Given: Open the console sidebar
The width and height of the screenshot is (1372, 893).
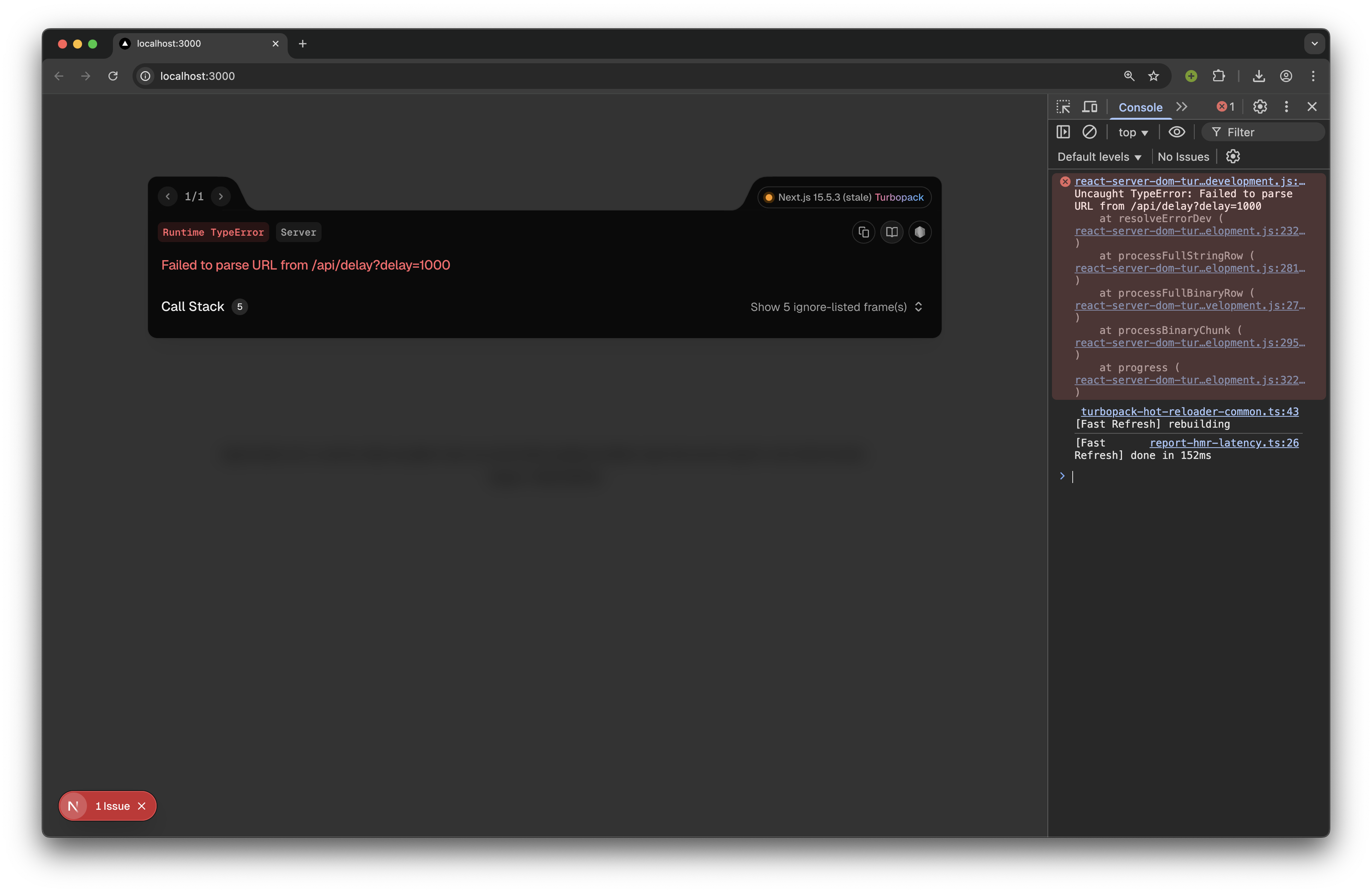Looking at the screenshot, I should click(x=1064, y=131).
